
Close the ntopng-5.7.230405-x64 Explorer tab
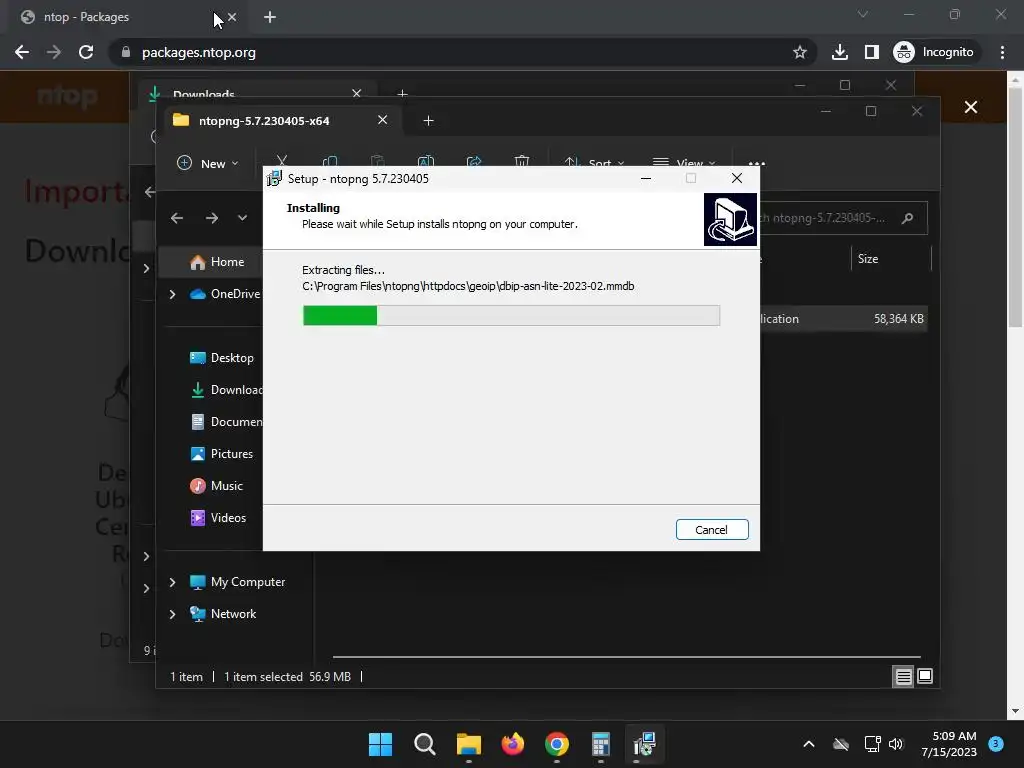coord(383,120)
